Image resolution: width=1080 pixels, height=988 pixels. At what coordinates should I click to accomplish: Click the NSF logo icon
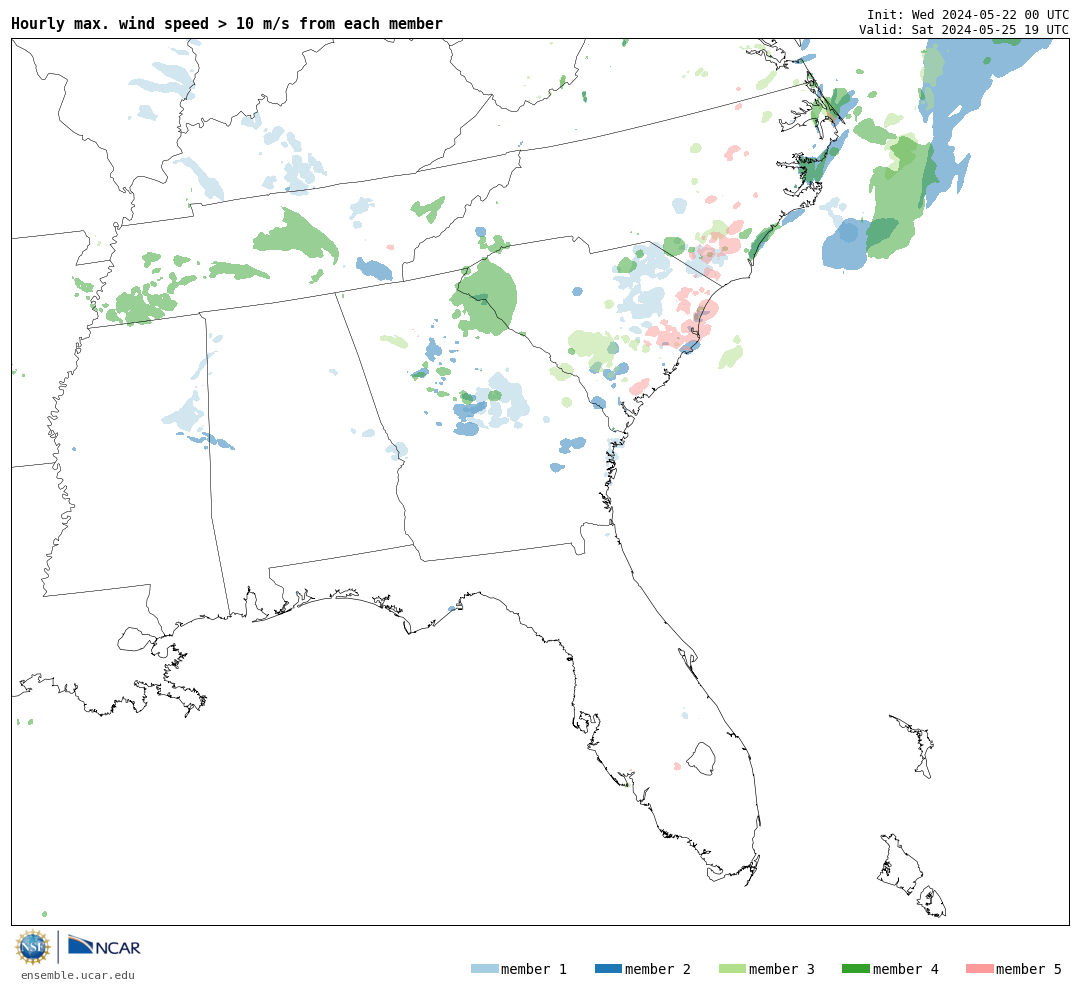click(x=32, y=947)
